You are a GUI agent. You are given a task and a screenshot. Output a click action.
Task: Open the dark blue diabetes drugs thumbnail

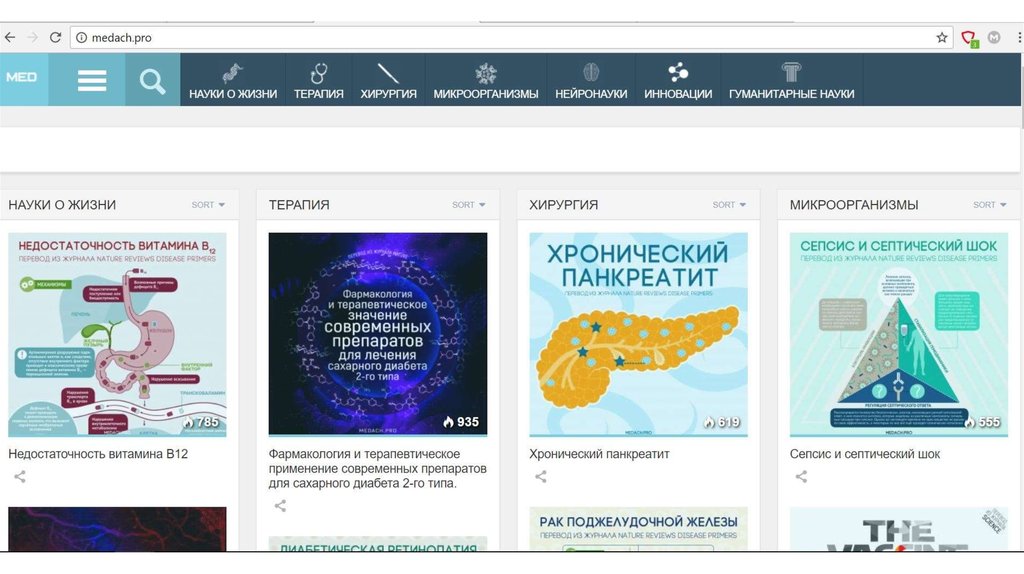(x=377, y=334)
